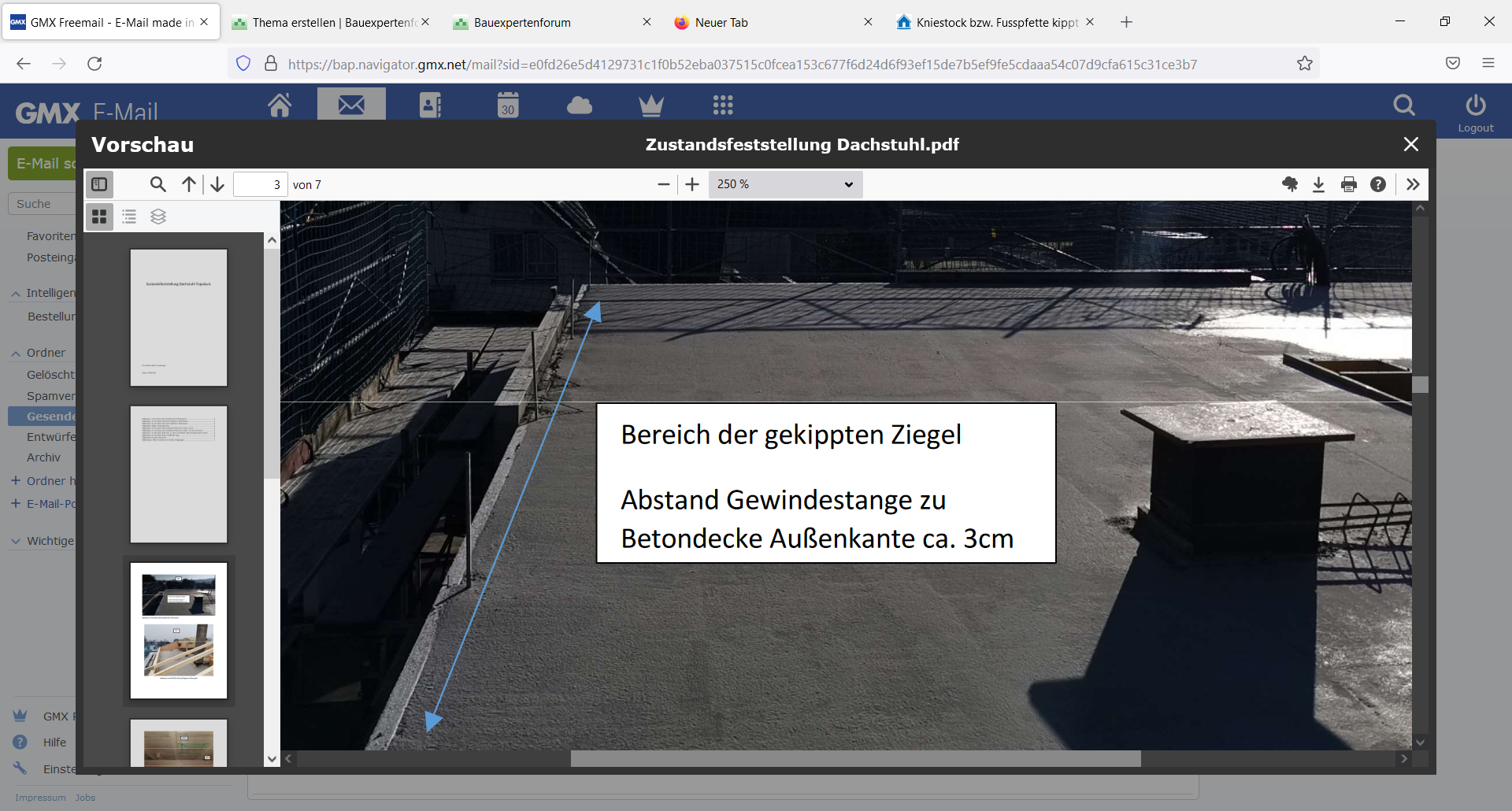Open Firefox application menu

pos(1488,64)
